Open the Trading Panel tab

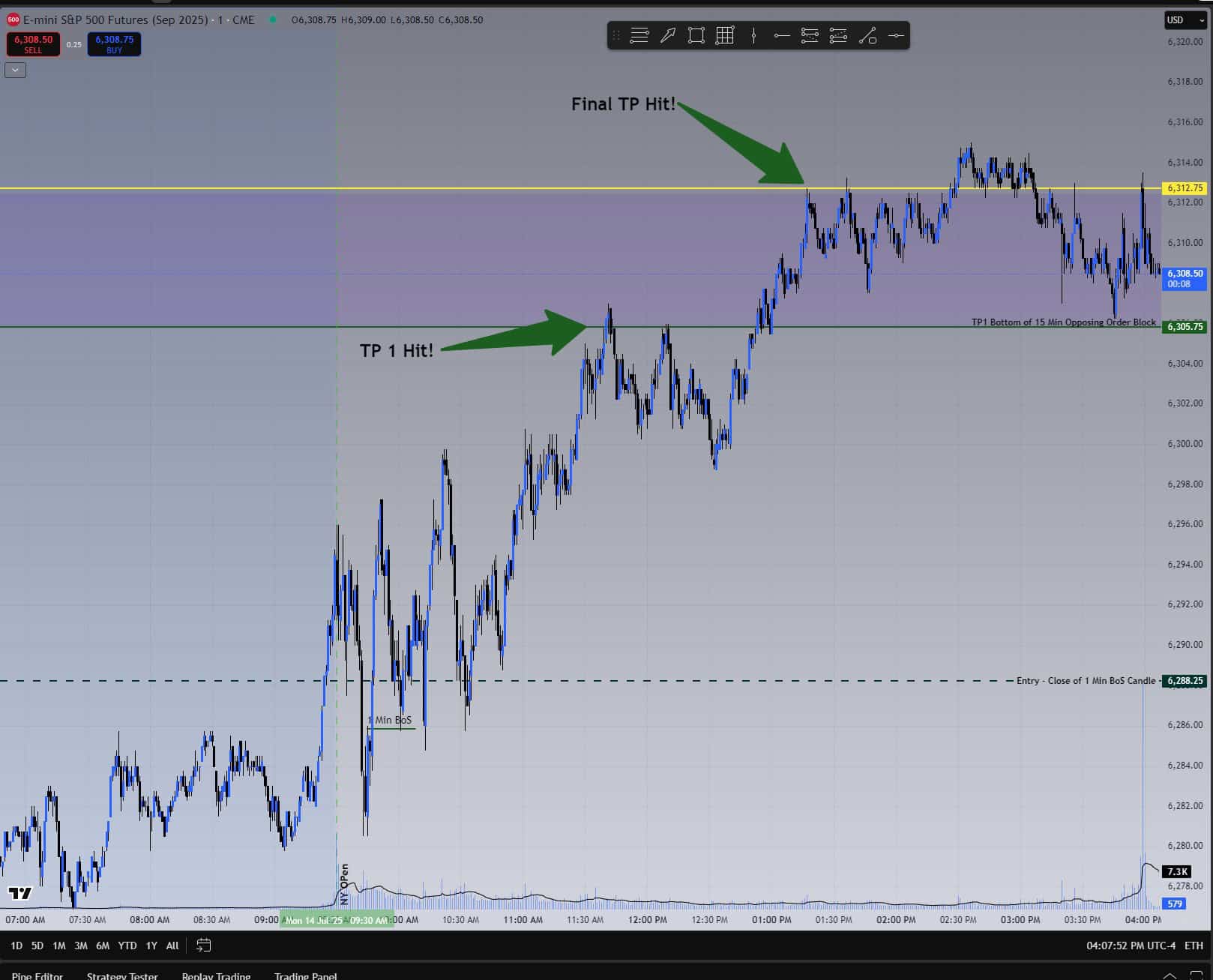[x=305, y=975]
